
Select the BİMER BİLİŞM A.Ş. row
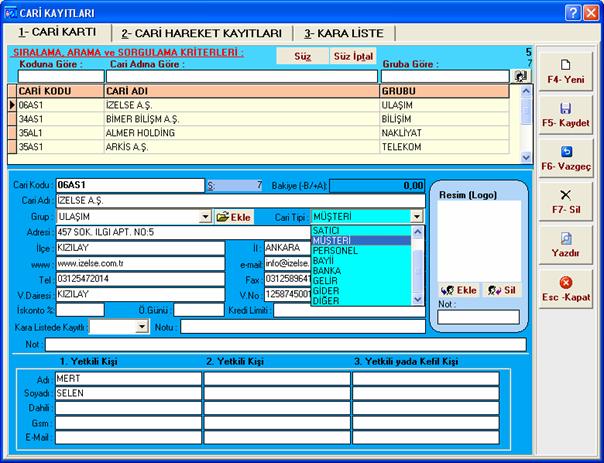pyautogui.click(x=258, y=119)
